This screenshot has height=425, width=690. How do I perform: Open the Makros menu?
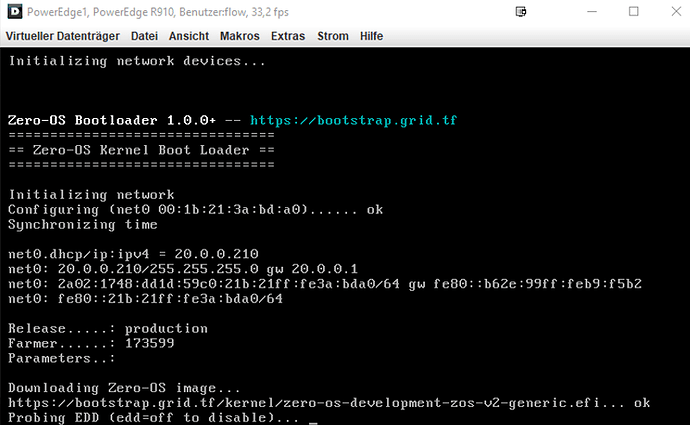[x=240, y=36]
